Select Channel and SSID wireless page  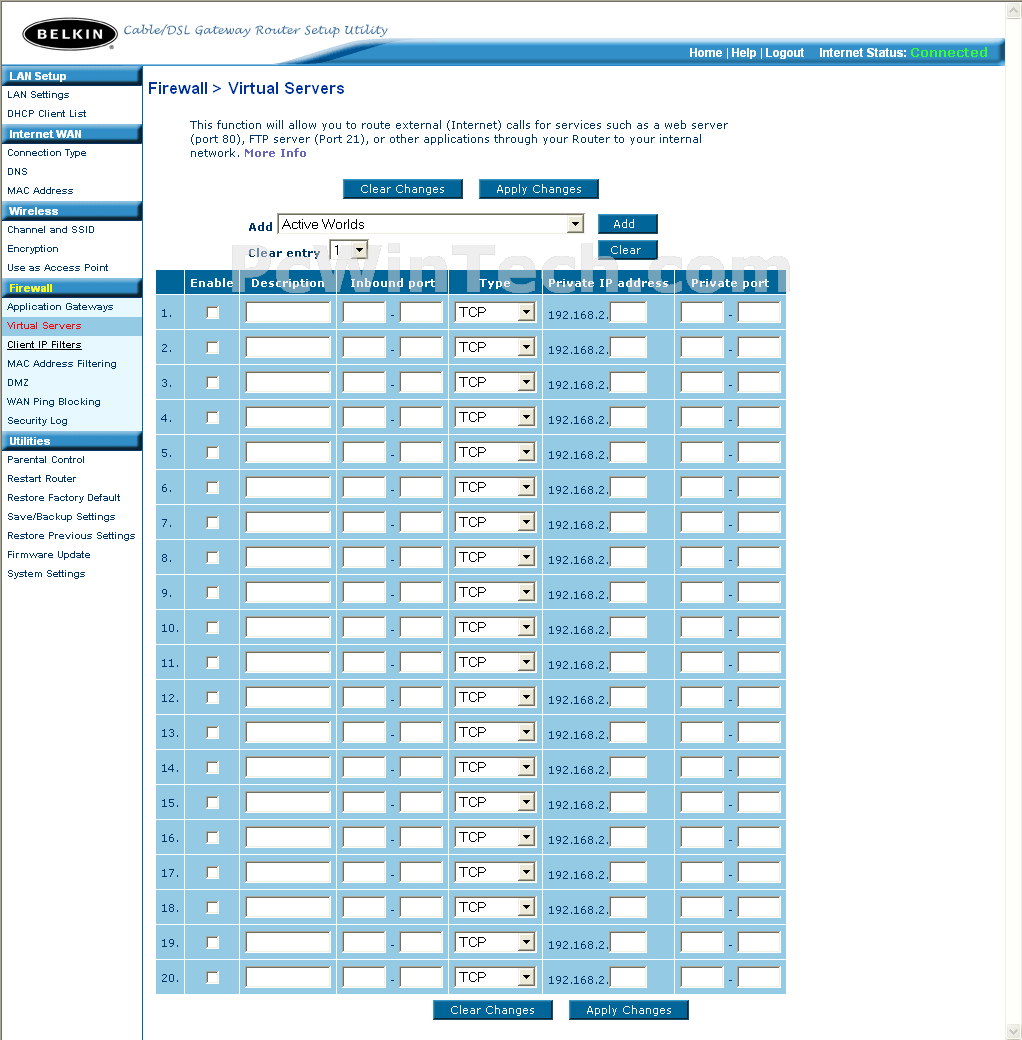51,229
